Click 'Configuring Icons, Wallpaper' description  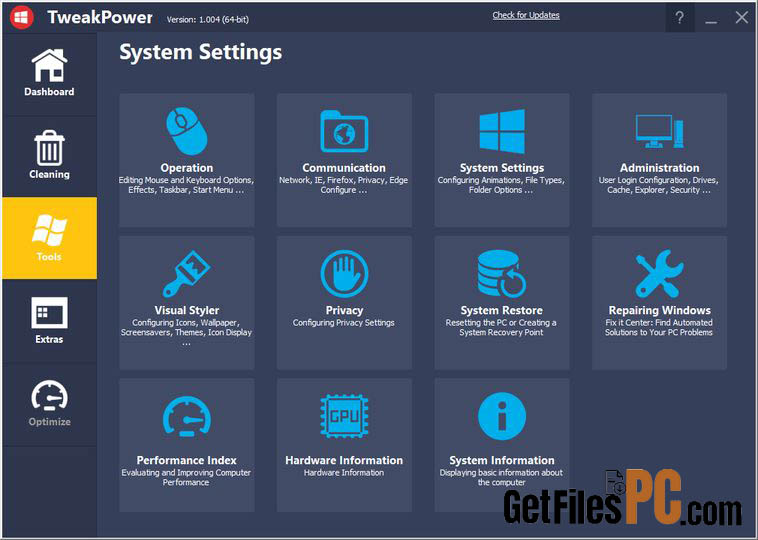(x=186, y=323)
